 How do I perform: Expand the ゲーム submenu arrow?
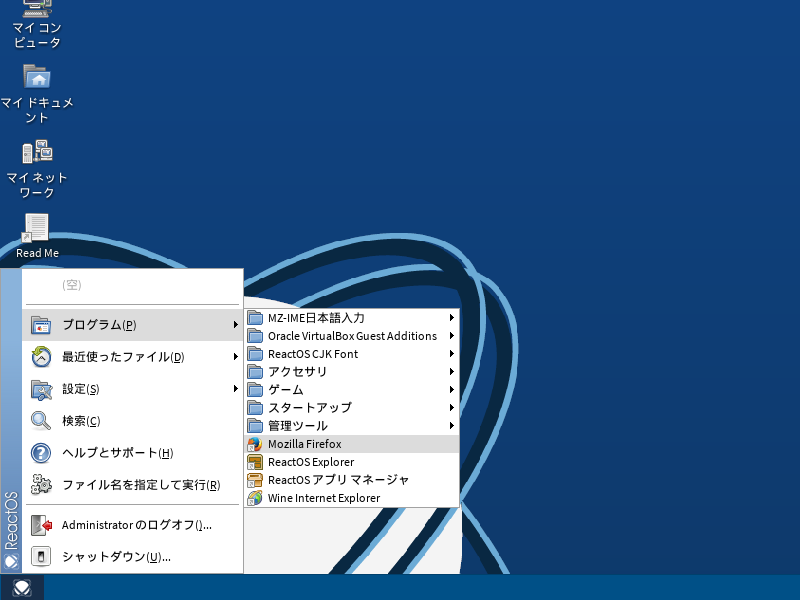tap(452, 389)
